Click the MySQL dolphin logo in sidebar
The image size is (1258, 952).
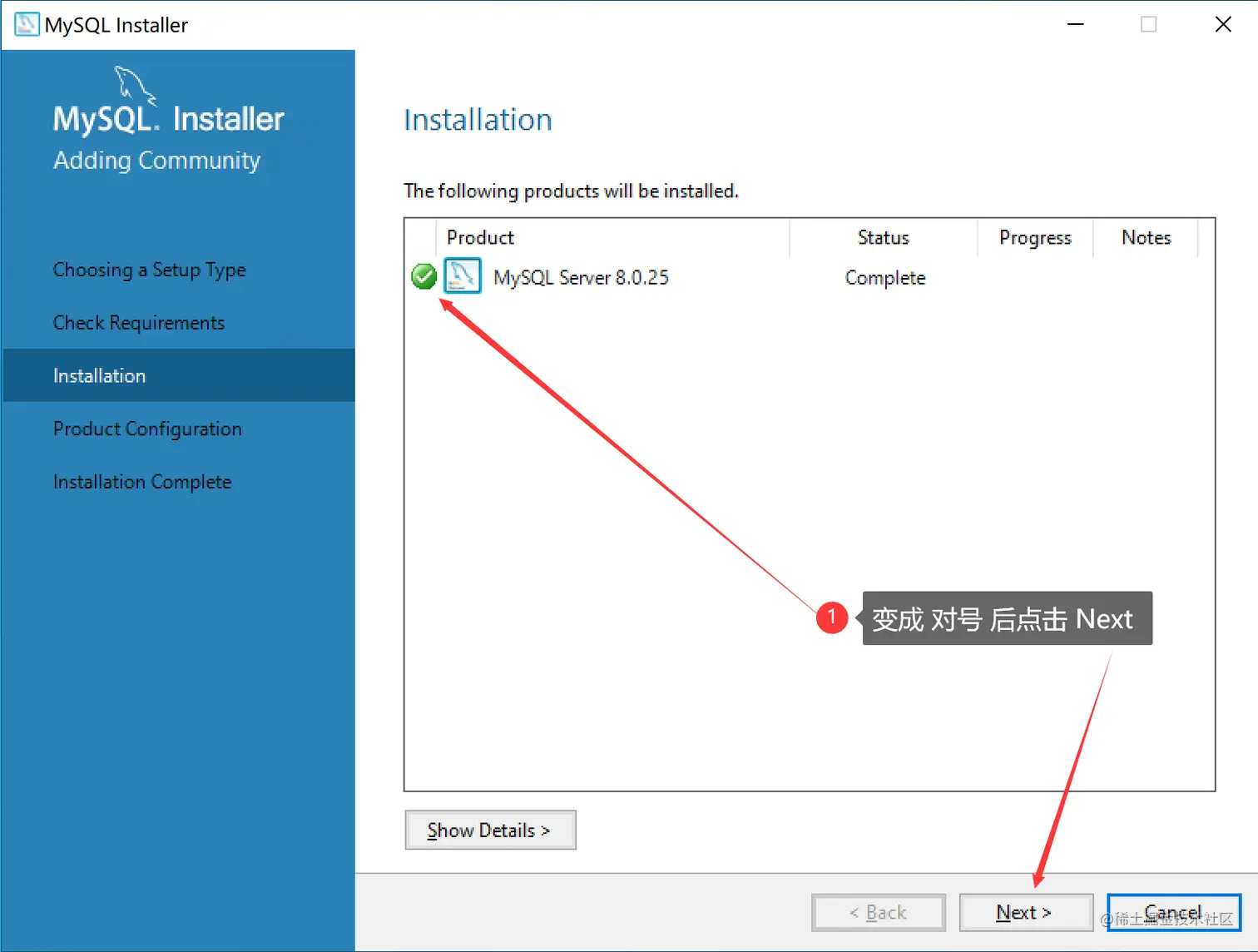click(x=134, y=85)
